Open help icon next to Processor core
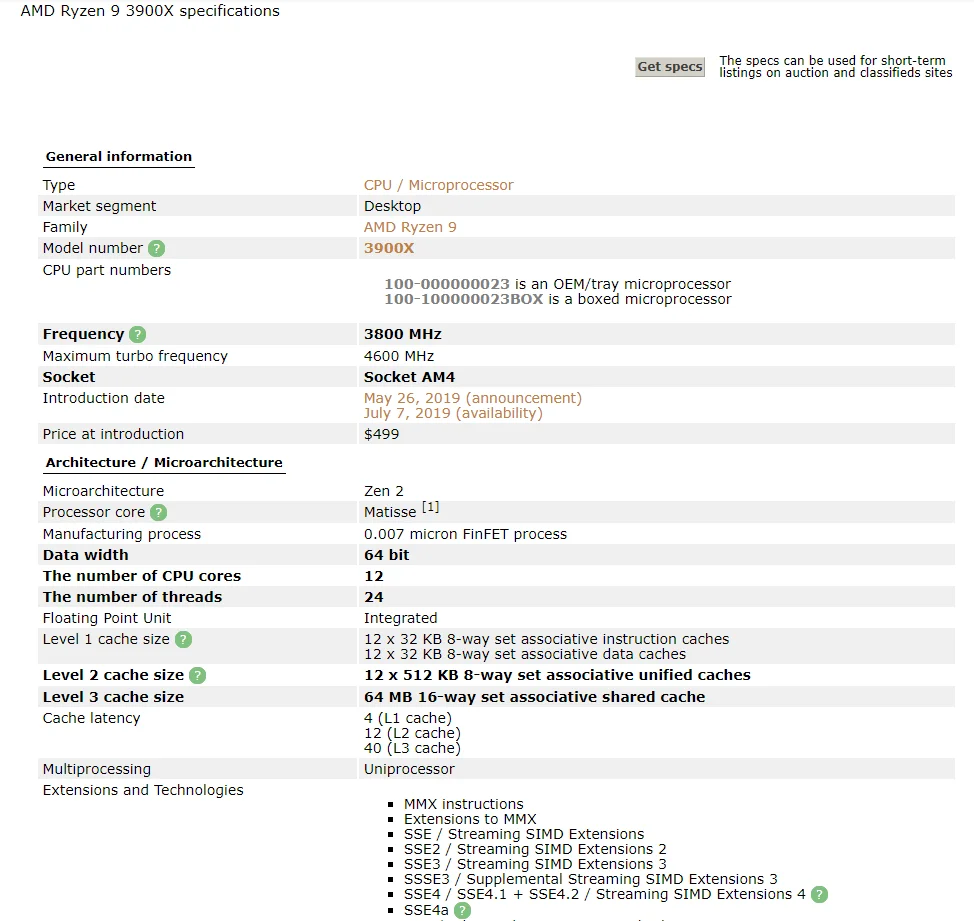 click(x=159, y=512)
